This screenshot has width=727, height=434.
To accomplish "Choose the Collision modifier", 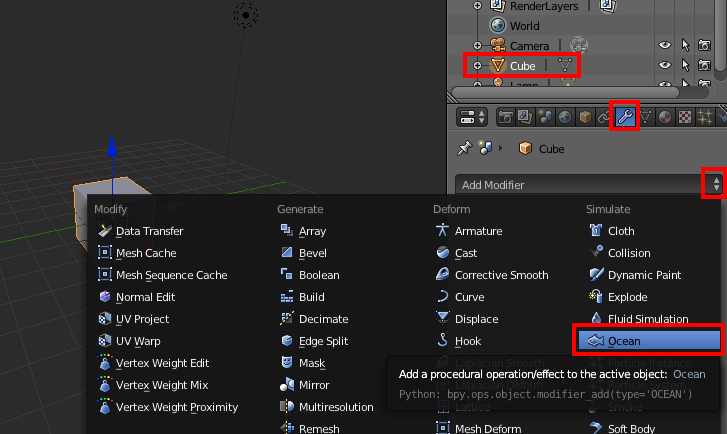I will (x=629, y=253).
